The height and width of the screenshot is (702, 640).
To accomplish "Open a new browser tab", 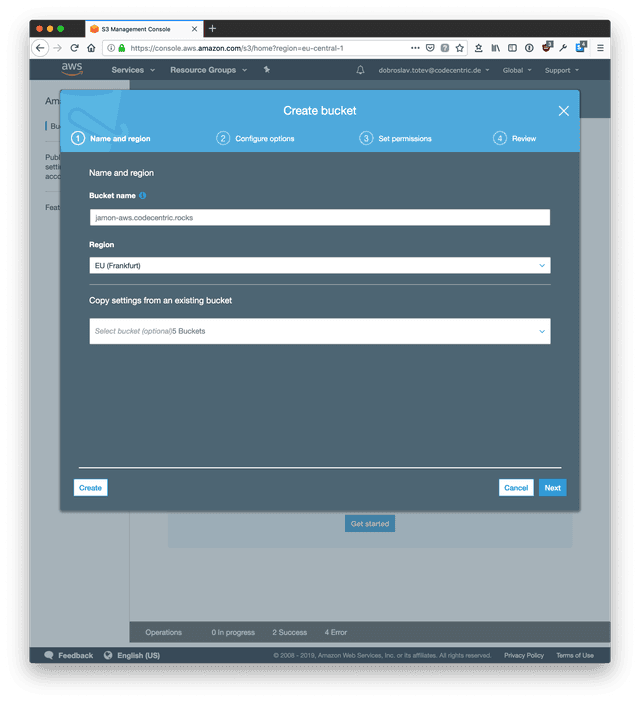I will point(212,28).
